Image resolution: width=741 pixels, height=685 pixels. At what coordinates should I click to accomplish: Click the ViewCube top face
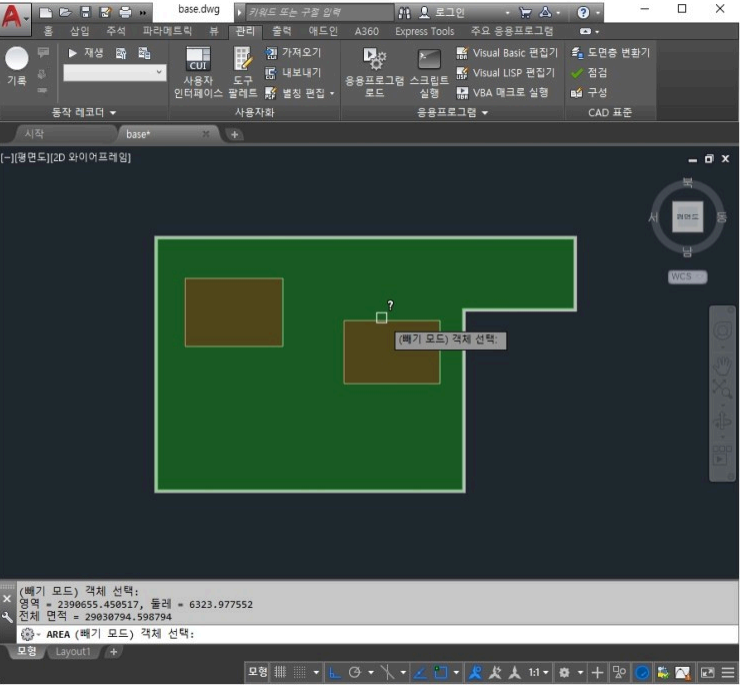(x=688, y=217)
